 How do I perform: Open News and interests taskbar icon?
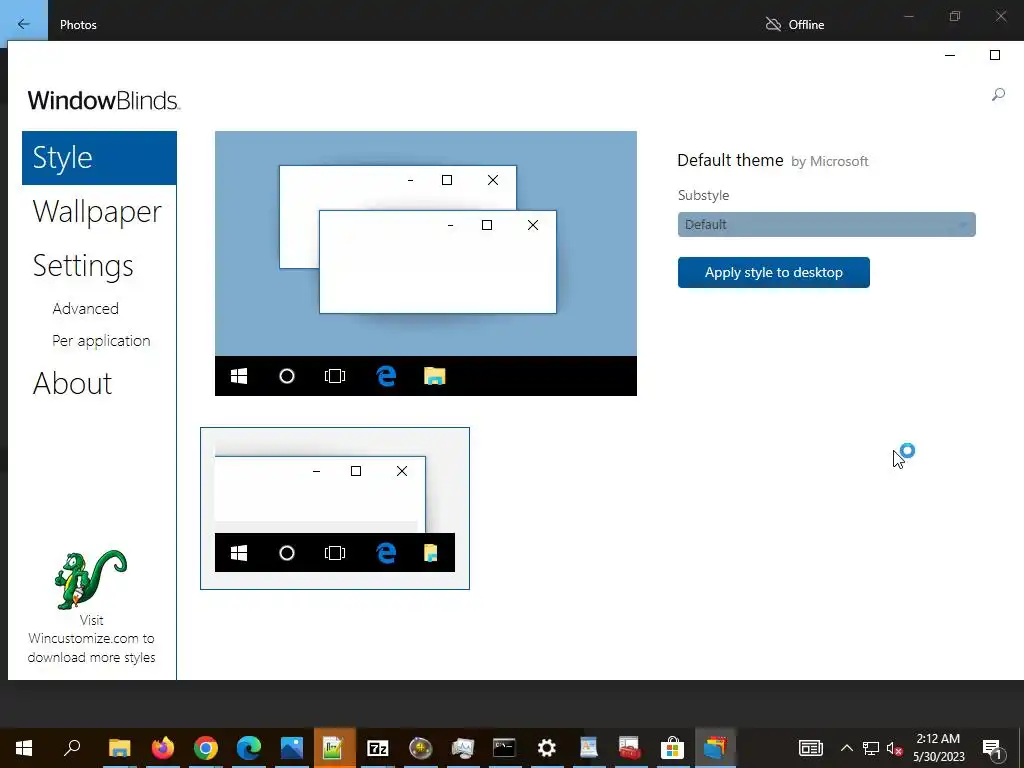810,748
